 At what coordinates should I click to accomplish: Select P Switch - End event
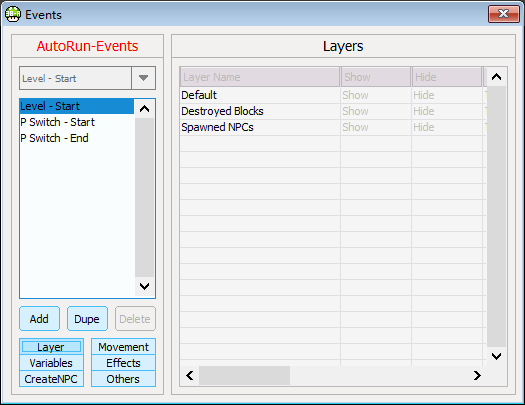pyautogui.click(x=54, y=138)
